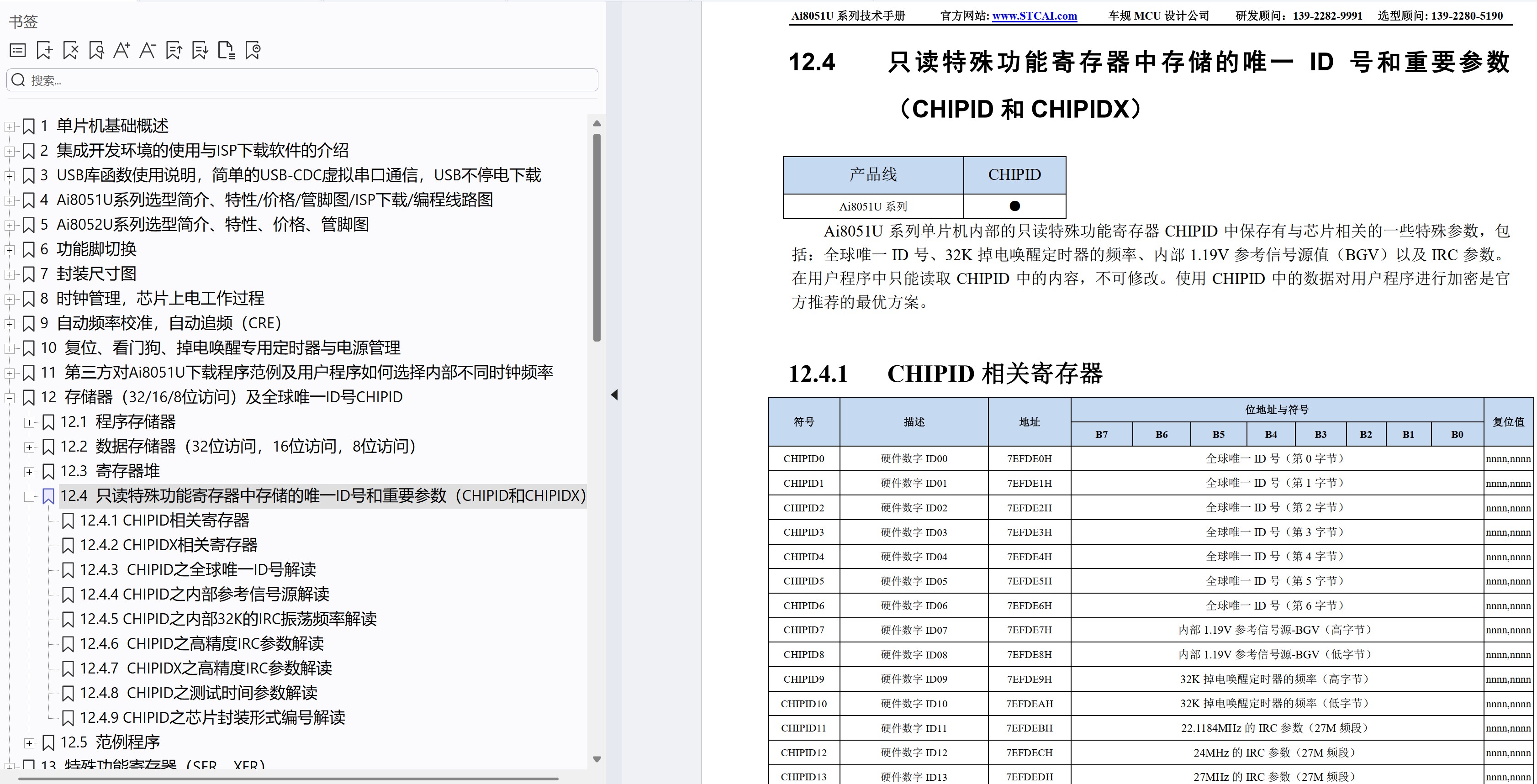Jump to 12.4.5 内部32K的IRC振荡频率解读
Viewport: 1537px width, 784px height.
228,619
